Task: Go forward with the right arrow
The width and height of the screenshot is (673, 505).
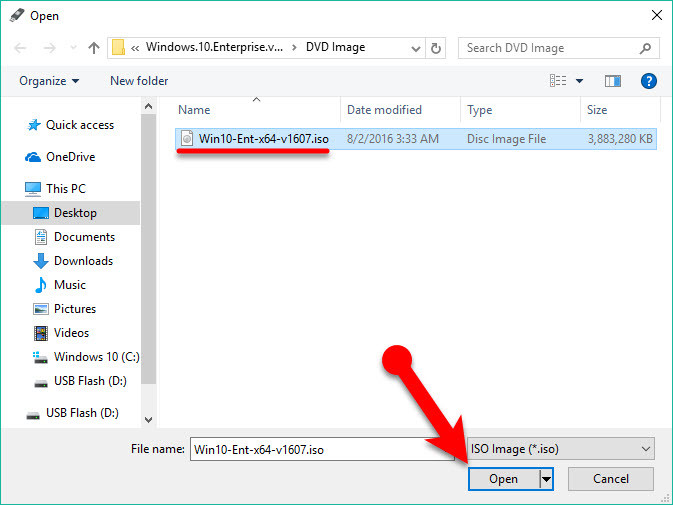Action: point(49,48)
